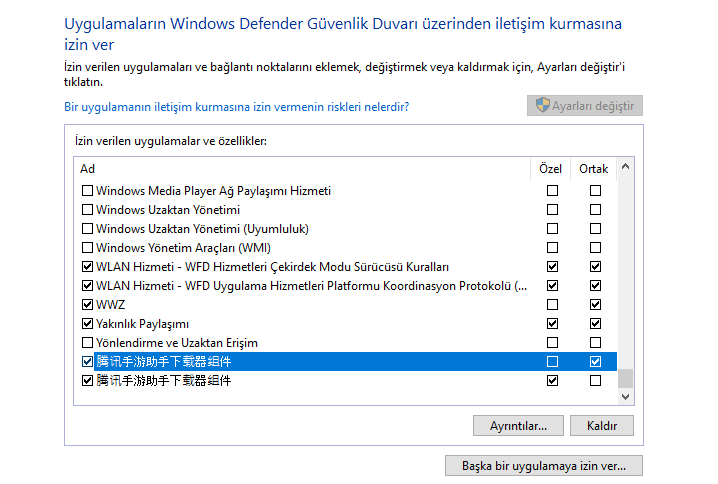The width and height of the screenshot is (718, 484).
Task: Toggle Özel checkbox for WWZ row
Action: 553,305
